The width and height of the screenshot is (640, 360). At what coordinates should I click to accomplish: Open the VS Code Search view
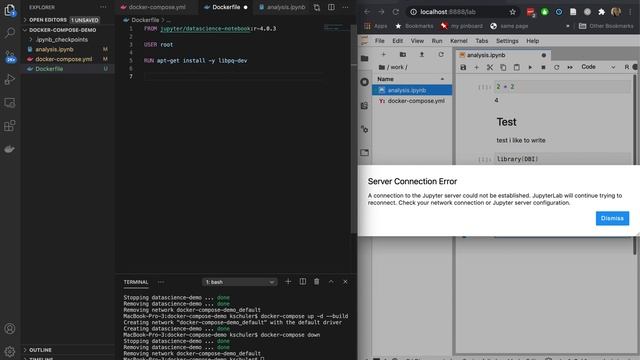coord(10,33)
